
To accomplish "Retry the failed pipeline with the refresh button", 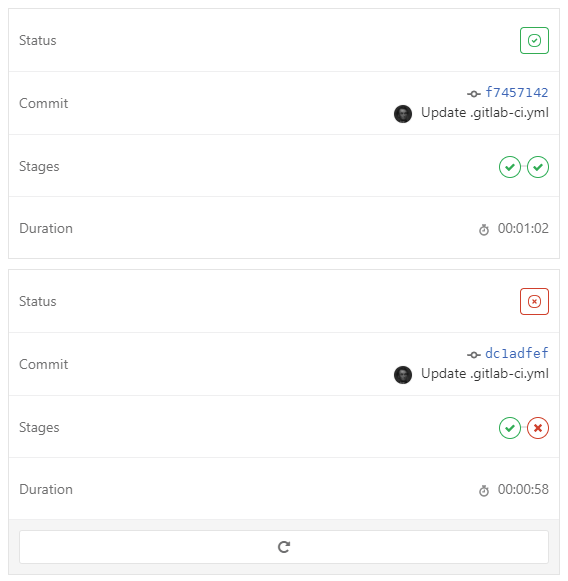I will coord(284,547).
